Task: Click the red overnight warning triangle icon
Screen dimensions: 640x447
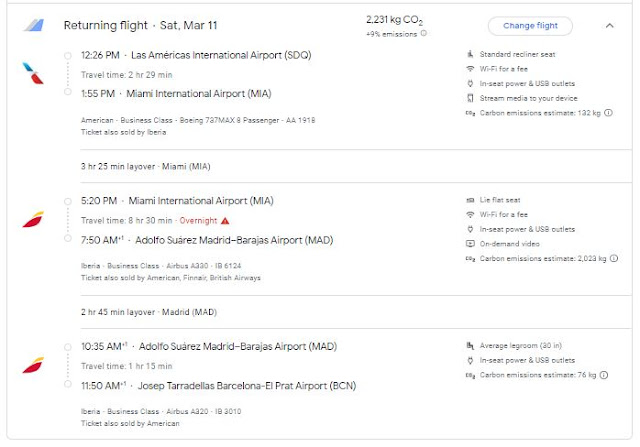Action: pyautogui.click(x=225, y=220)
